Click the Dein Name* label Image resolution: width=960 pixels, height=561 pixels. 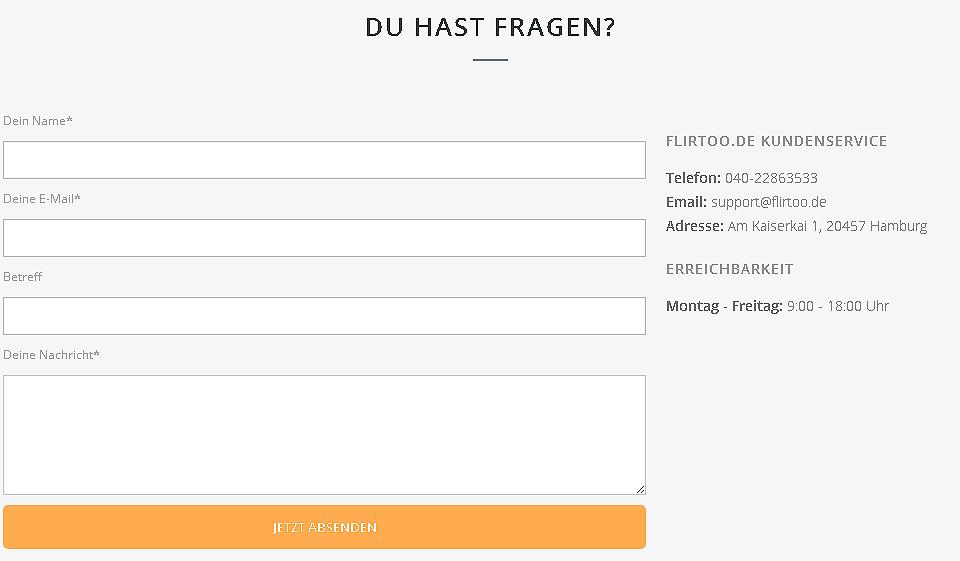click(x=38, y=121)
